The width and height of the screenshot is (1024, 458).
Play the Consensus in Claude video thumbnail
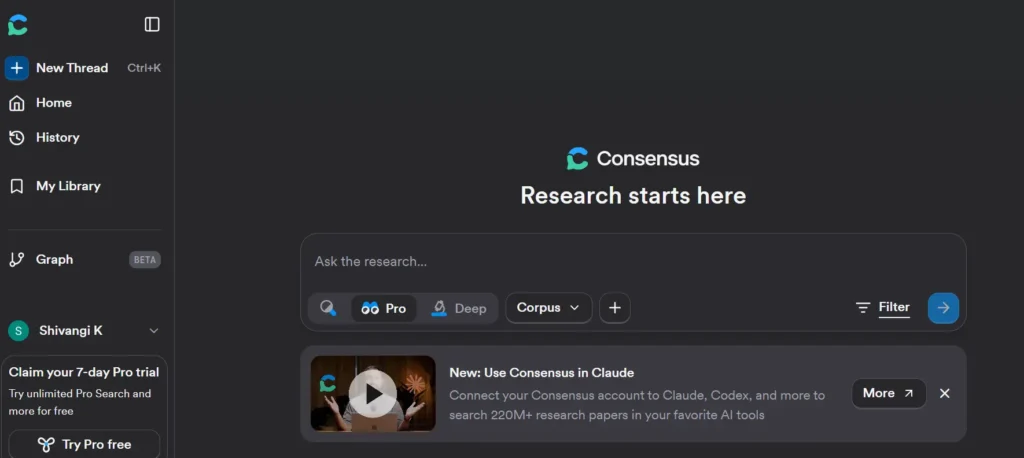pos(373,393)
